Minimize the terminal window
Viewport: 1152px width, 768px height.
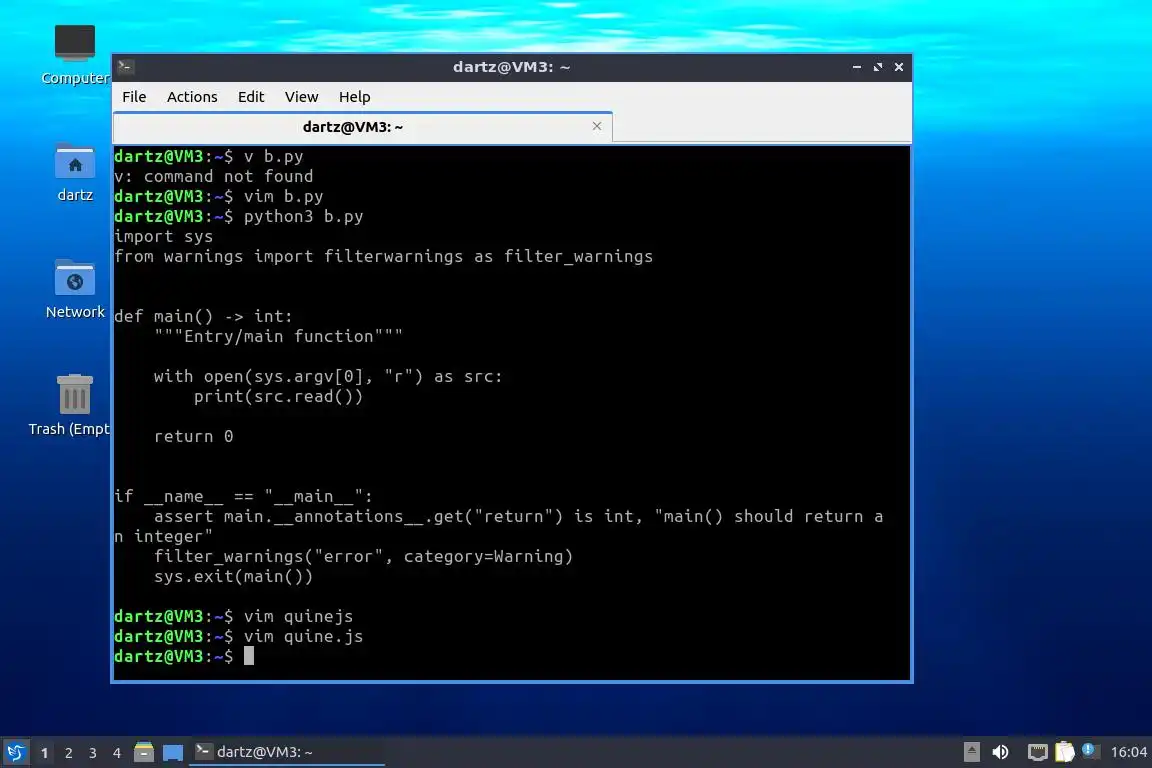pos(857,67)
